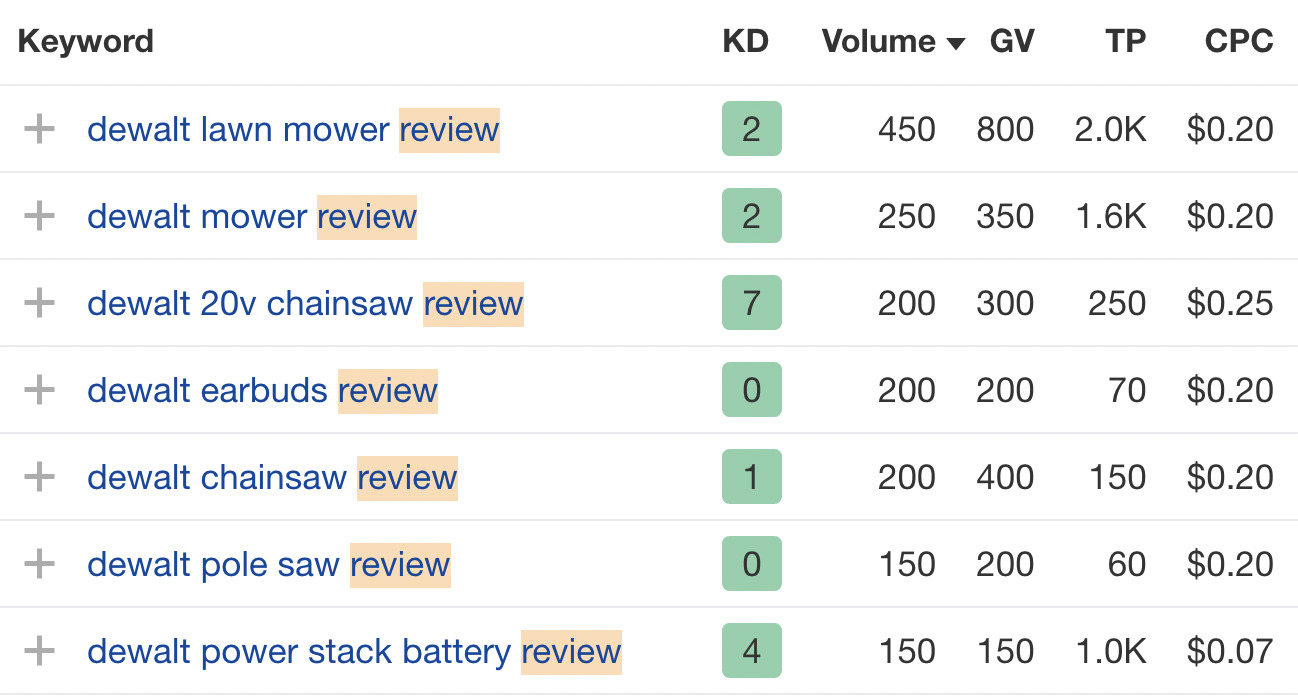Screen dimensions: 1298x696
Task: Select the GV column header
Action: (x=1012, y=42)
